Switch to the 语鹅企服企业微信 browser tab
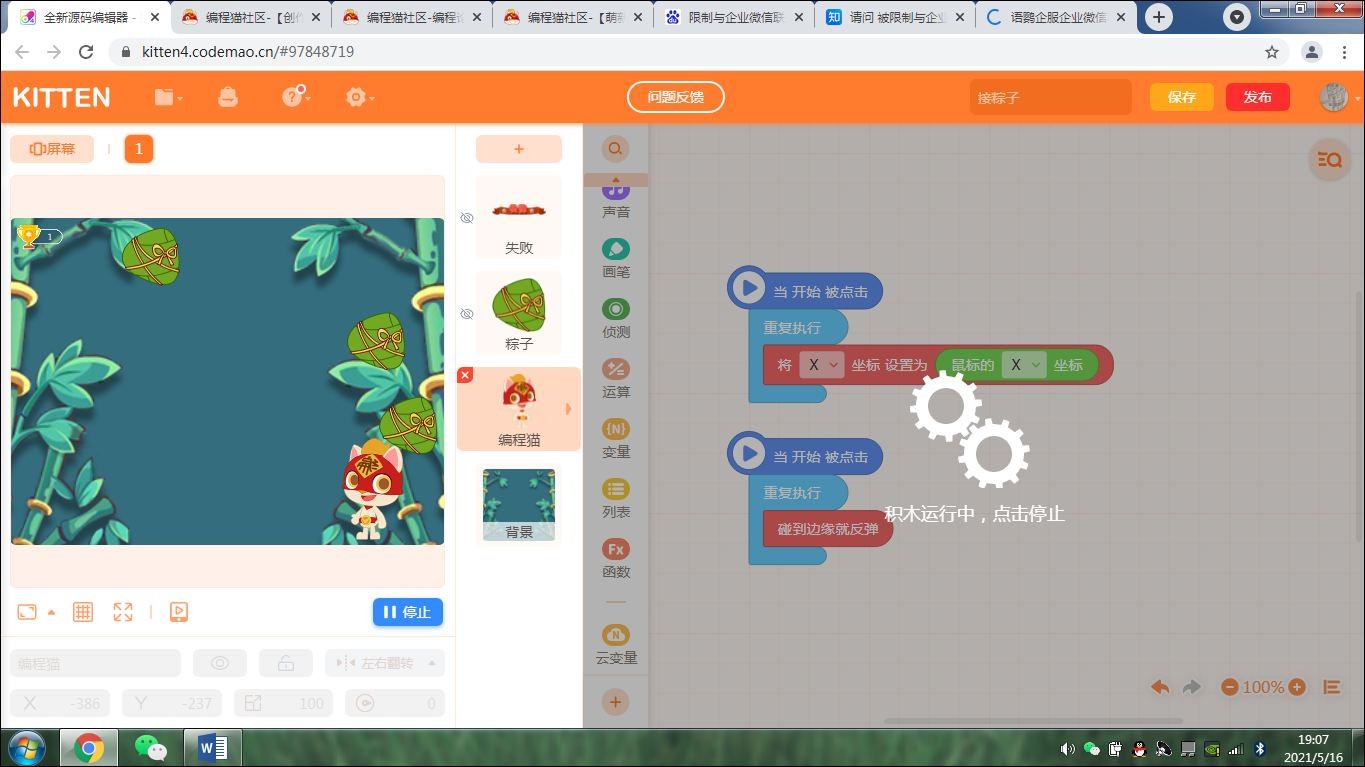 click(1055, 17)
